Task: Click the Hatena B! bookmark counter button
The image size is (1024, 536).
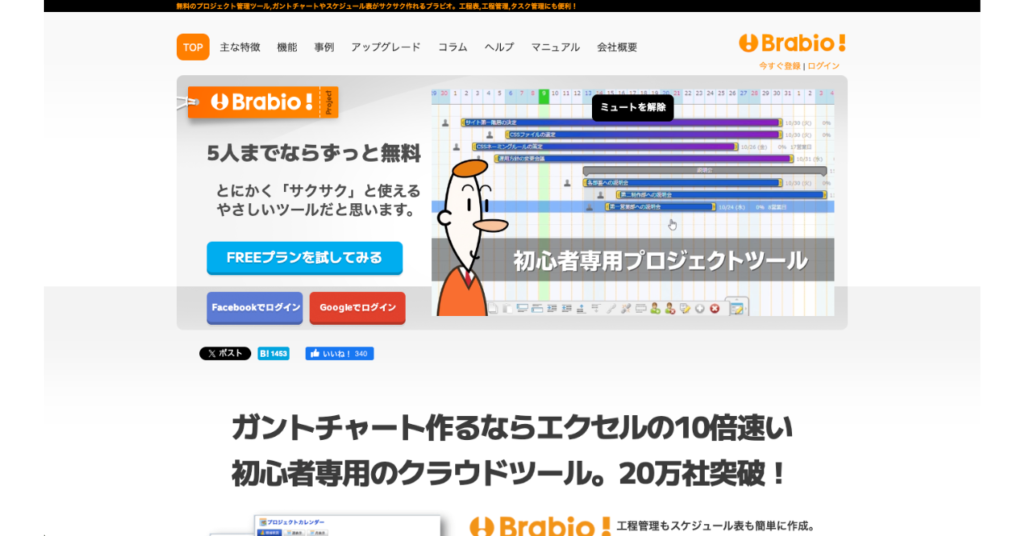Action: coord(273,353)
